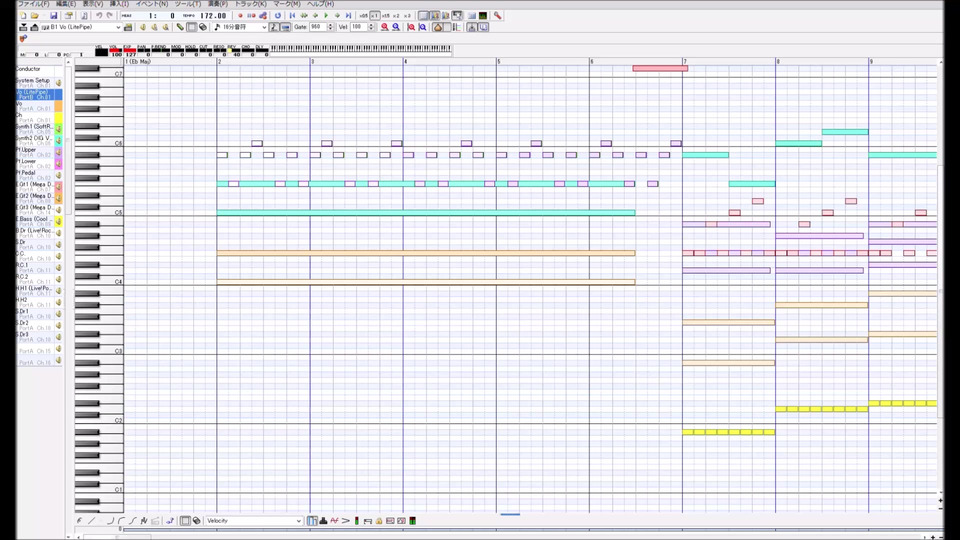Zoom out horizontally with the blue magnifier

396,27
